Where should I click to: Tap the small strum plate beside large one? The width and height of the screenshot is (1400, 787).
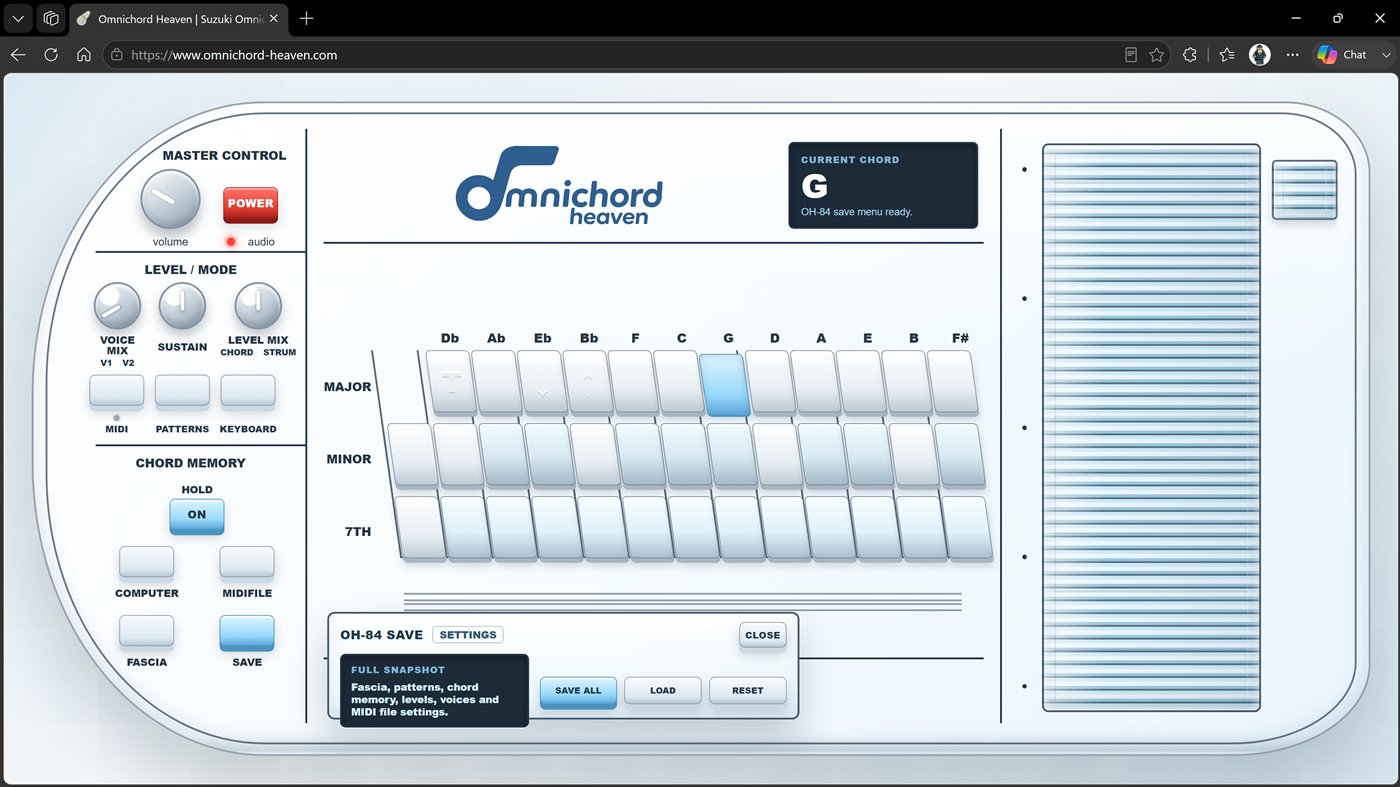[1305, 189]
